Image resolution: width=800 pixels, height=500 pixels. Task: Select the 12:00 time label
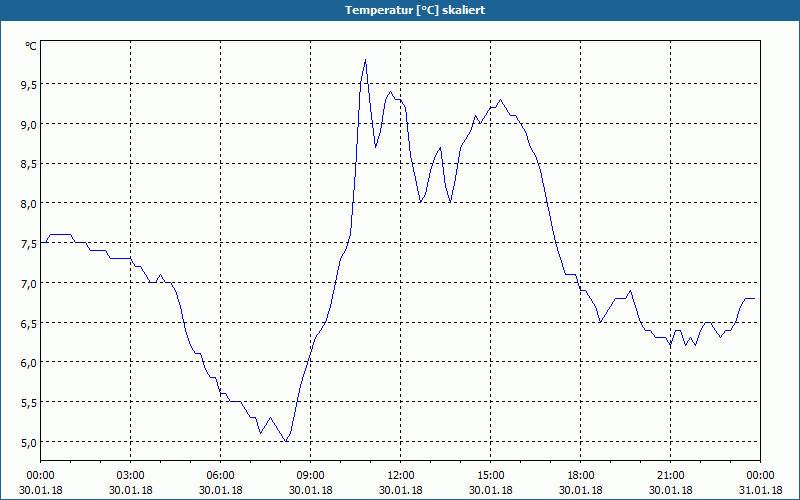coord(401,476)
